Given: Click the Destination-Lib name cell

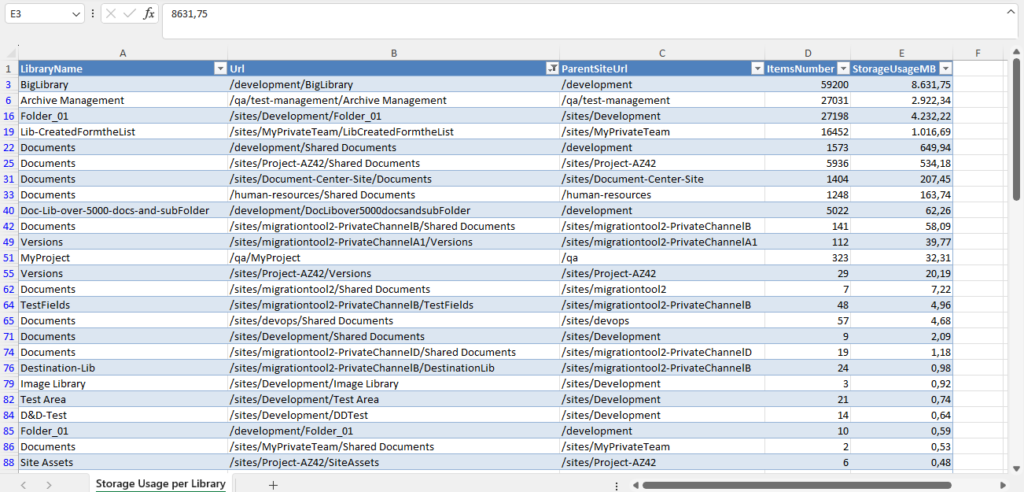Looking at the screenshot, I should [123, 368].
